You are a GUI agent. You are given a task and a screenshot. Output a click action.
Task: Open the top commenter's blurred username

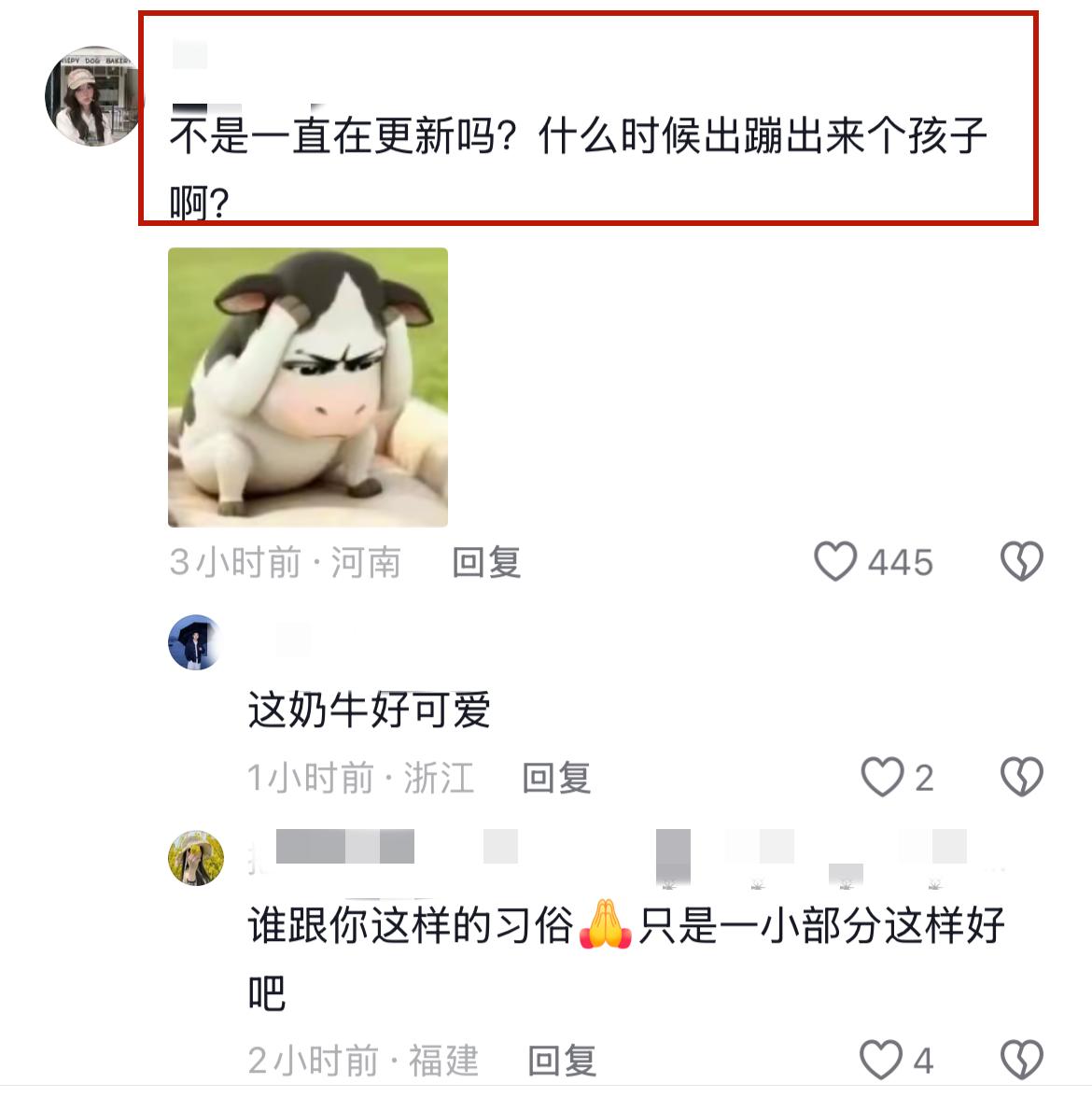tap(189, 54)
